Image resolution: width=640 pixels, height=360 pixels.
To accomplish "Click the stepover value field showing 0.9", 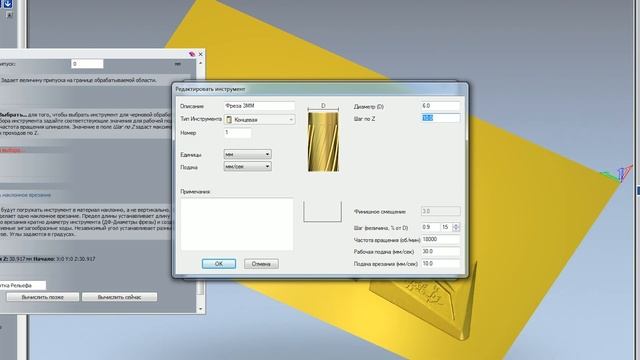I will point(430,227).
